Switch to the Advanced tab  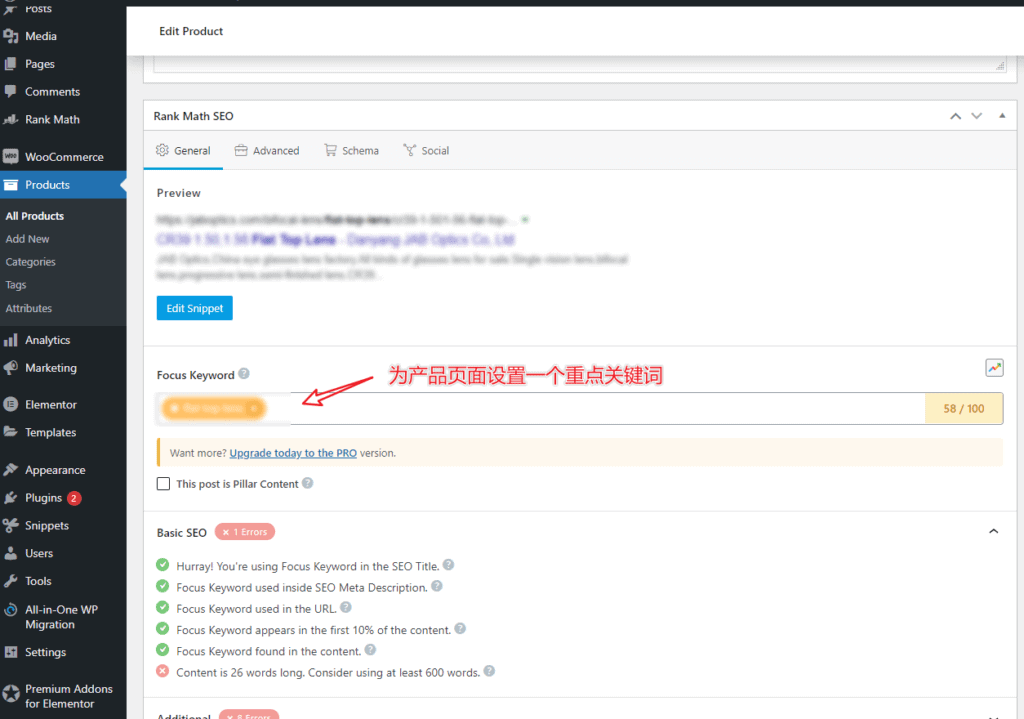tap(266, 150)
